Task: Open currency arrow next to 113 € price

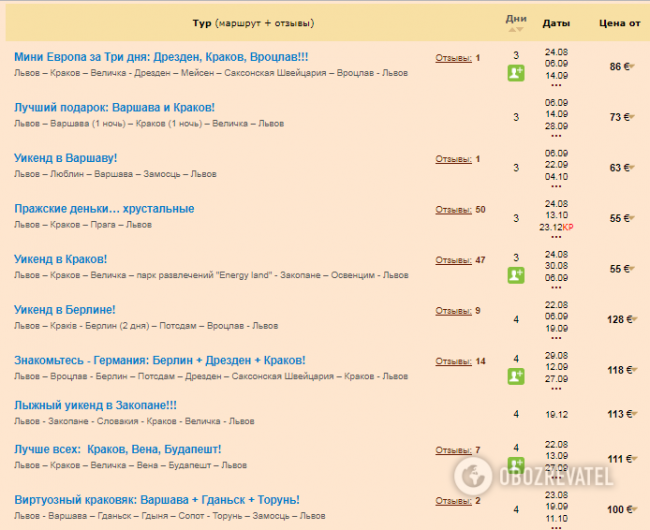Action: point(630,414)
